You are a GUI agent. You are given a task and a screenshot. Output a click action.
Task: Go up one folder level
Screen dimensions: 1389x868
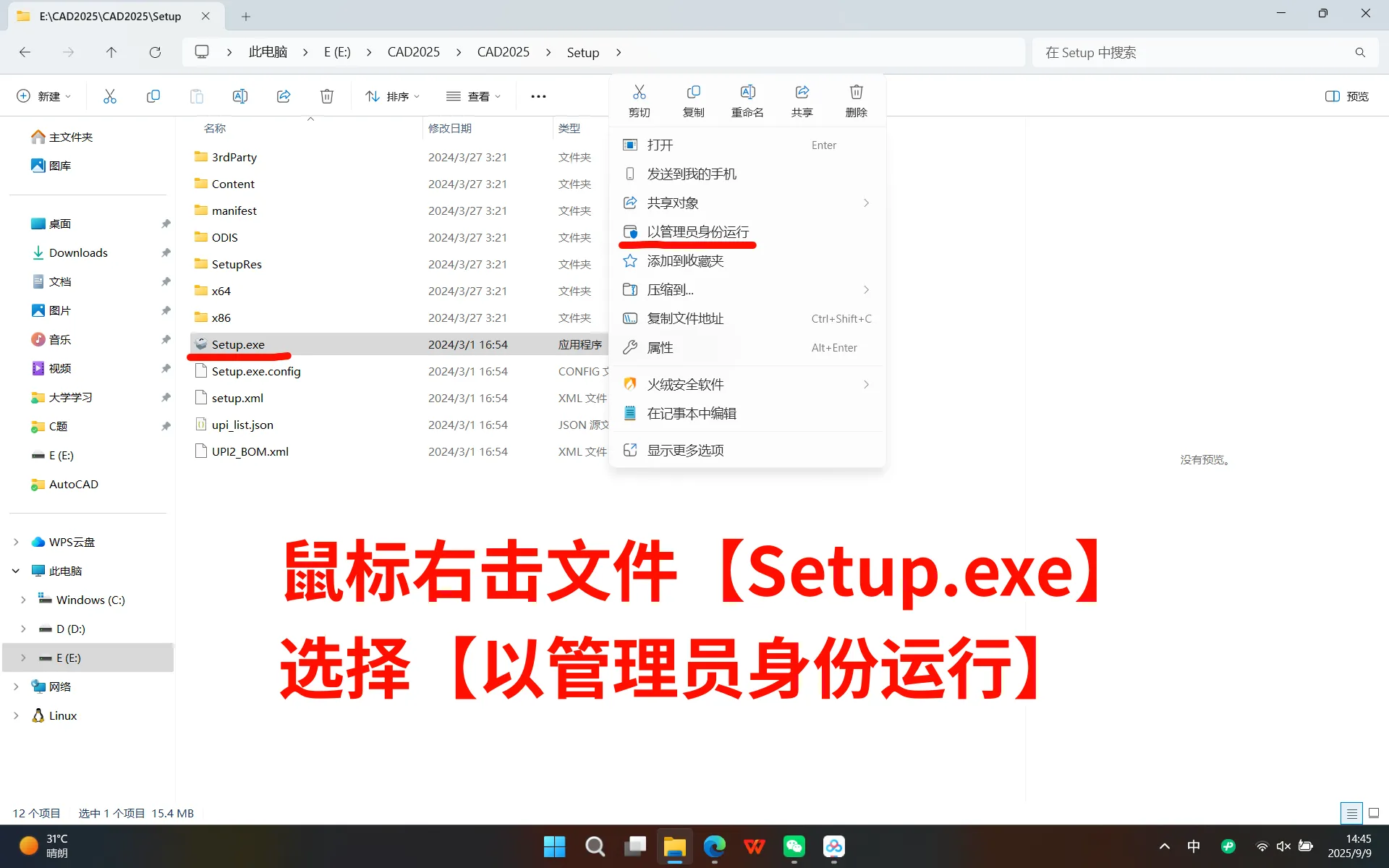pyautogui.click(x=111, y=52)
